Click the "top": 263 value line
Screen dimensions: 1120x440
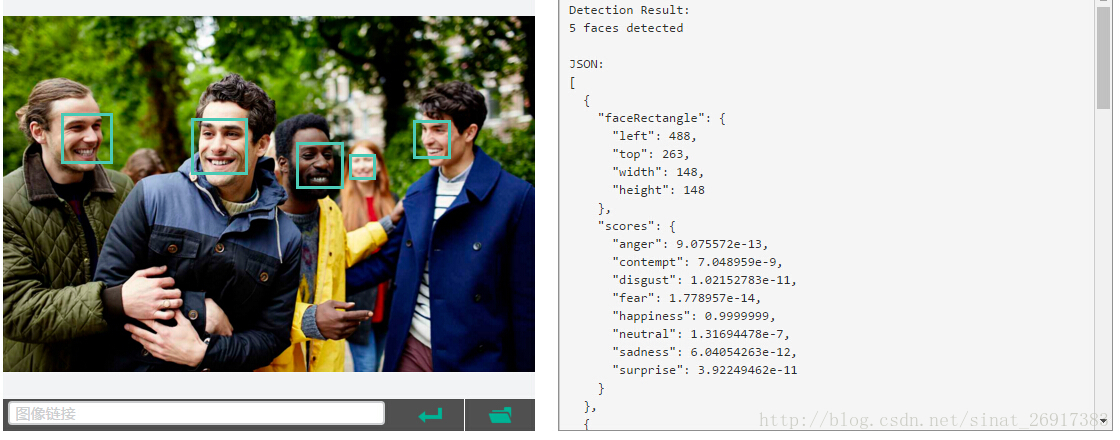point(651,154)
